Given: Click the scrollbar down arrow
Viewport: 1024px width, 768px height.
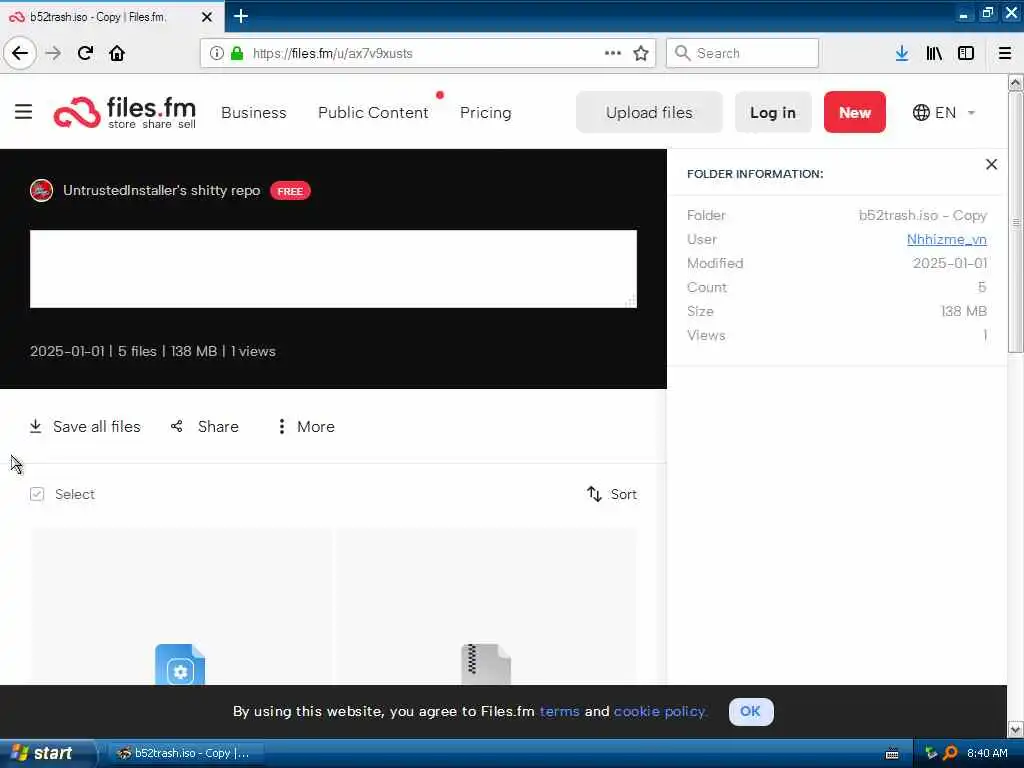Looking at the screenshot, I should (1015, 729).
